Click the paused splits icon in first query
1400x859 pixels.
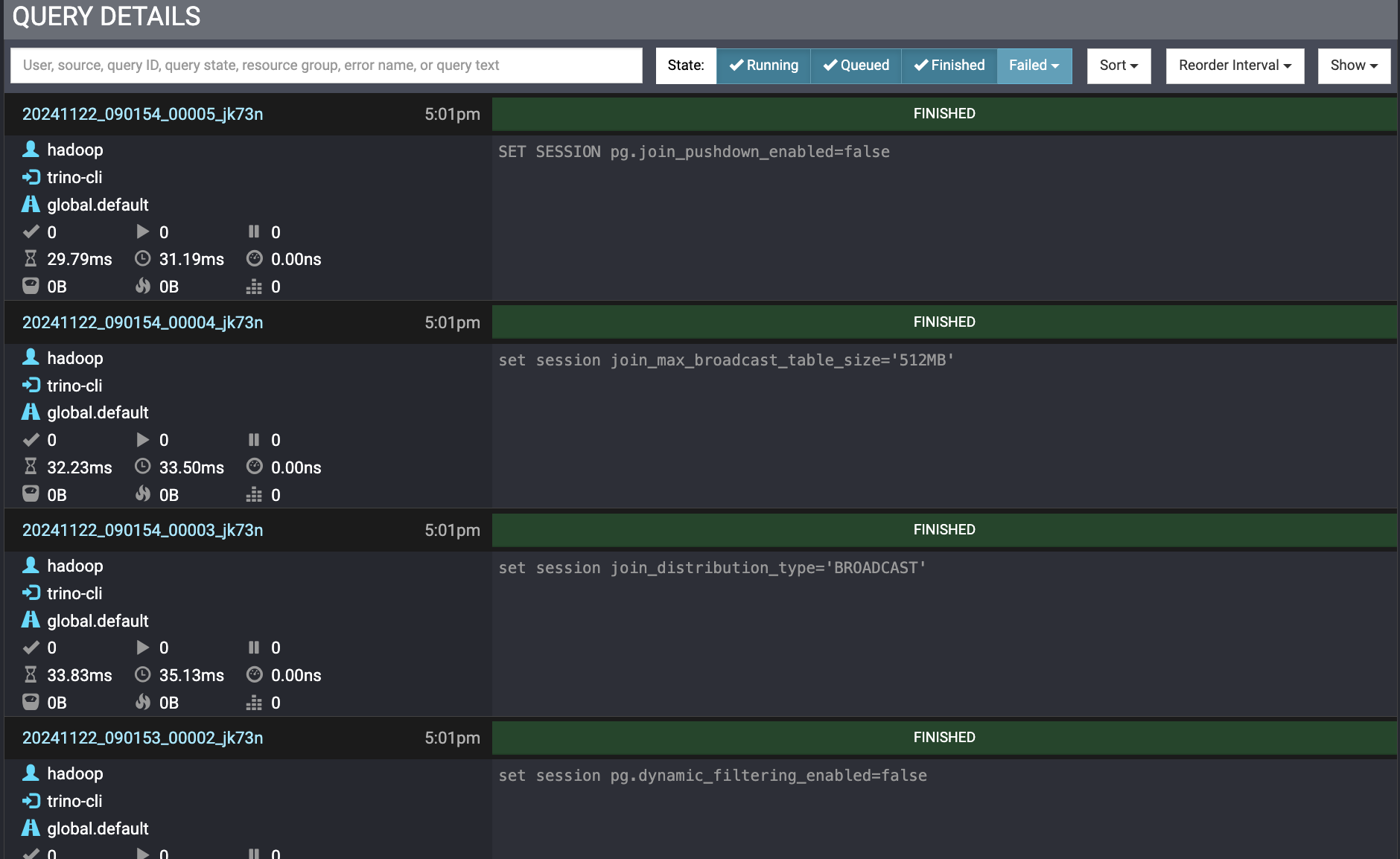254,231
